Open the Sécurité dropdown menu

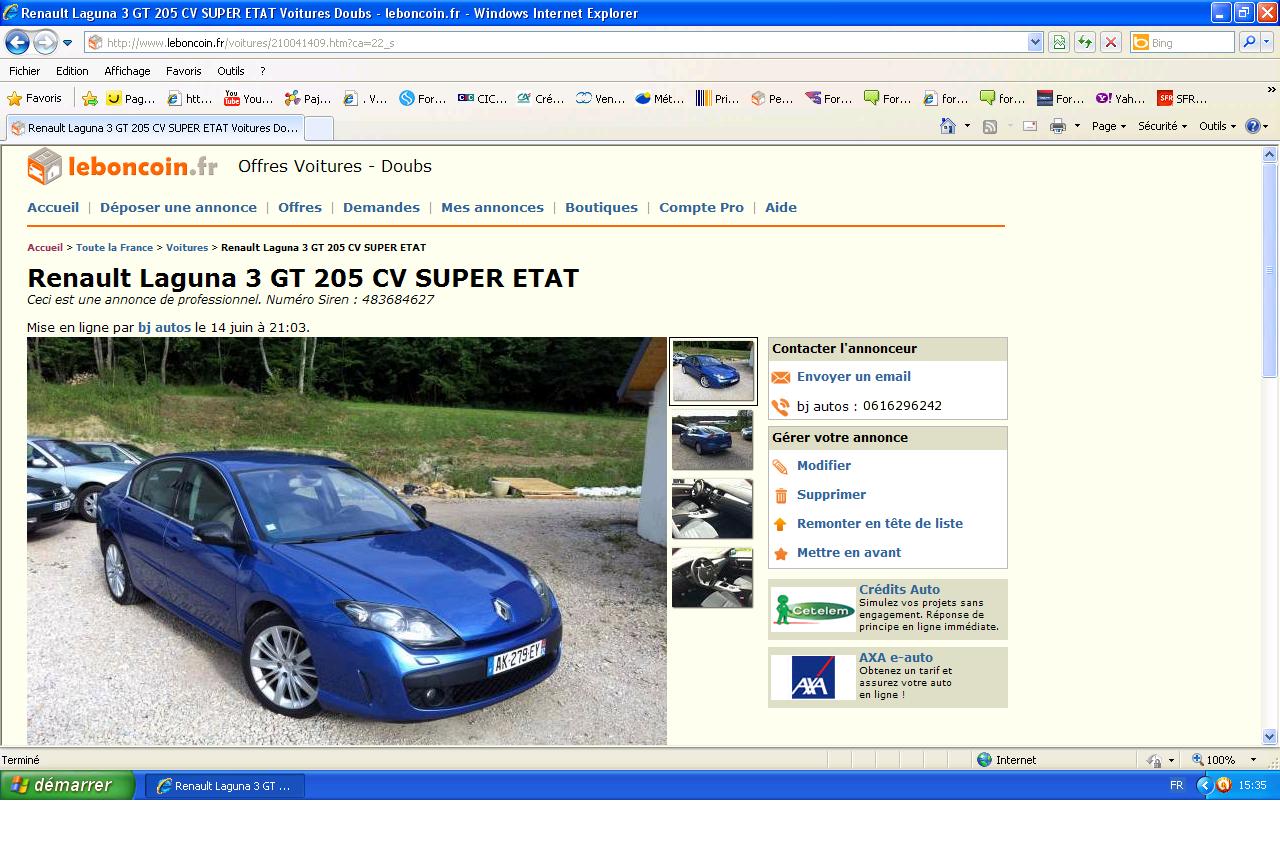coord(1162,126)
